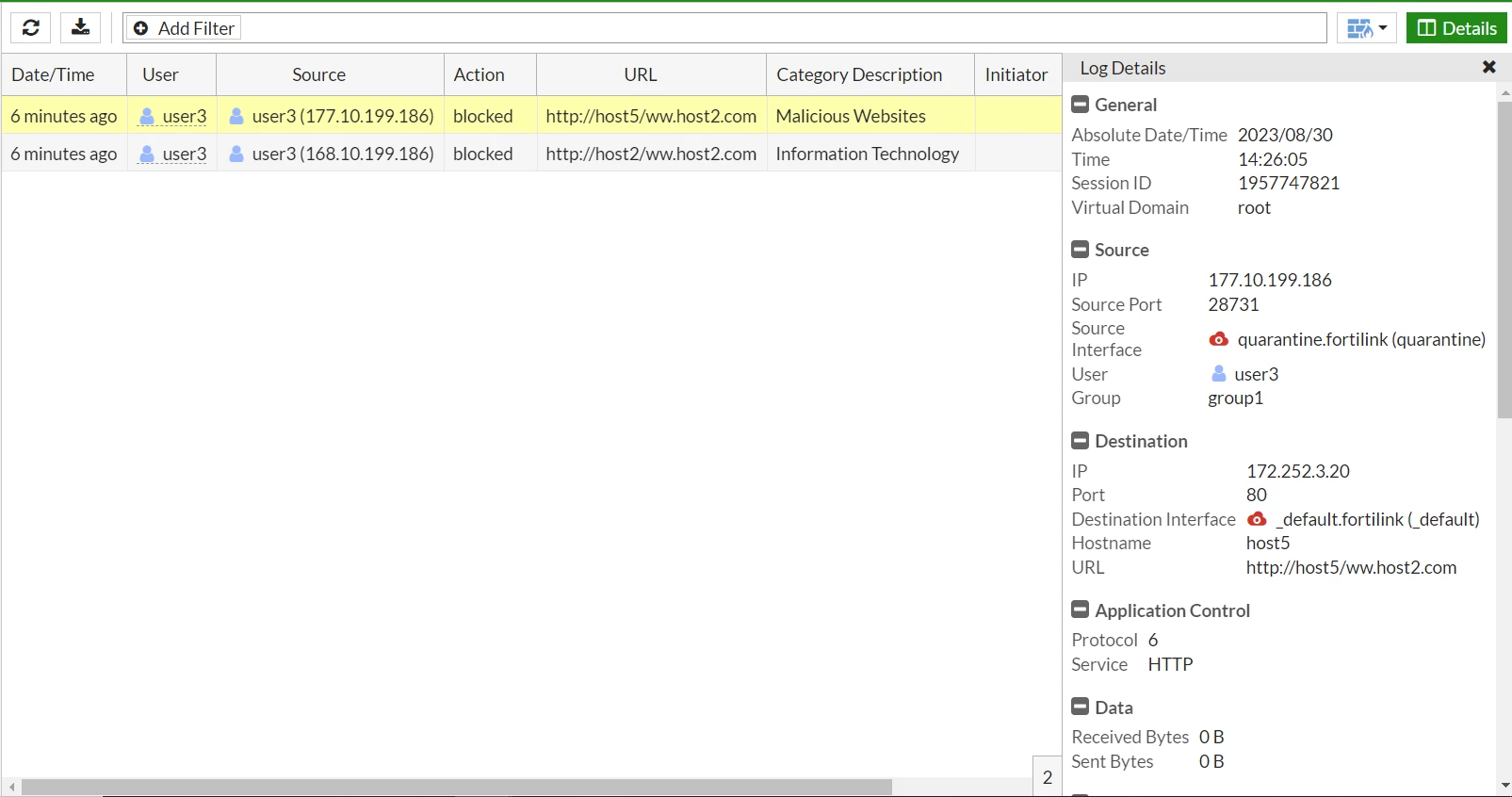Click the URL column header
The width and height of the screenshot is (1512, 797).
(x=651, y=74)
